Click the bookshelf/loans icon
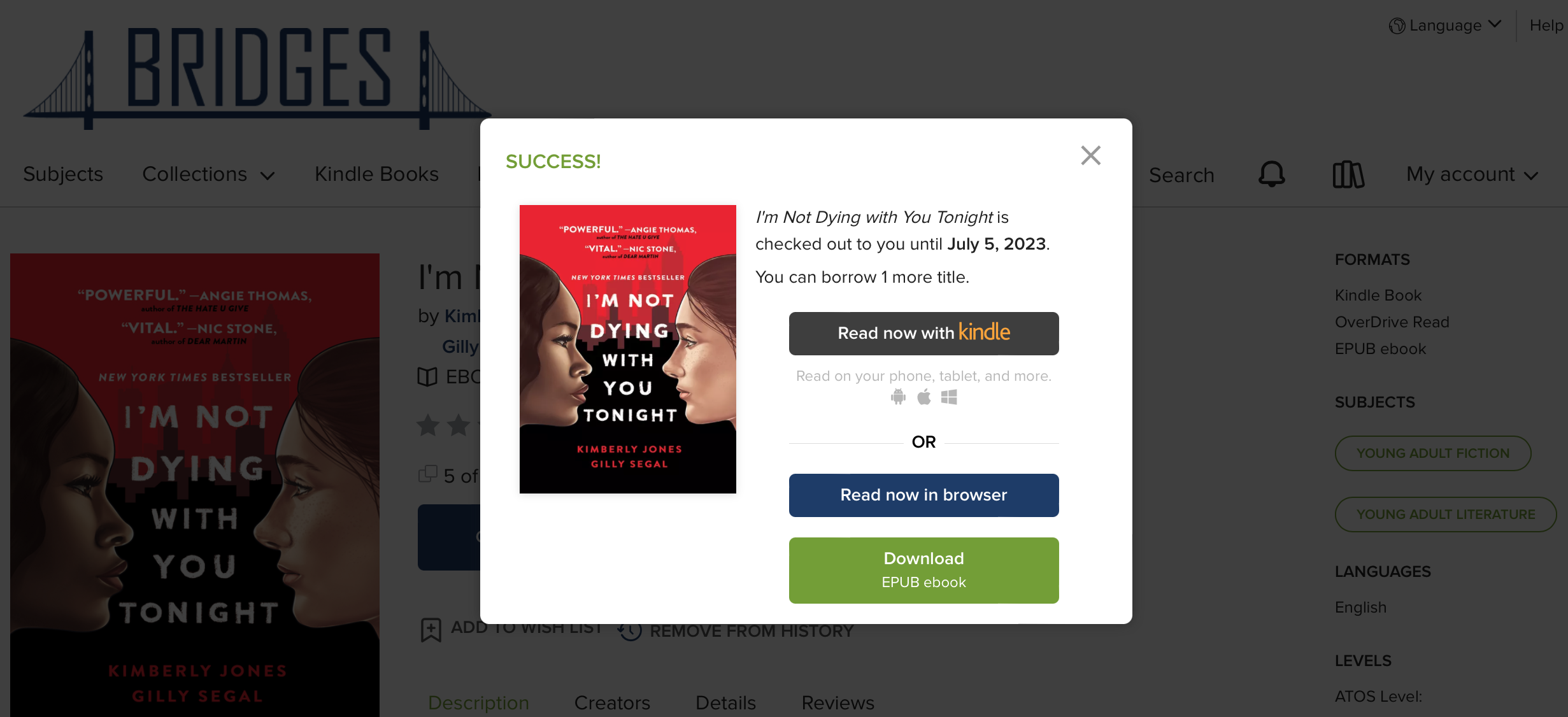The image size is (1568, 717). (x=1348, y=174)
